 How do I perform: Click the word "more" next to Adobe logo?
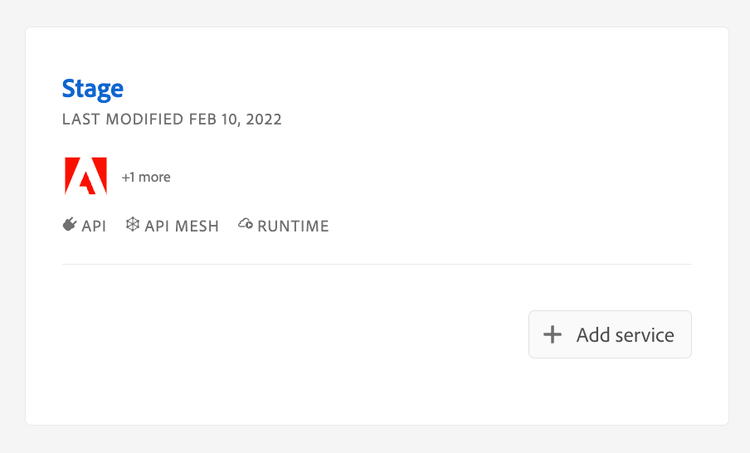(x=154, y=177)
